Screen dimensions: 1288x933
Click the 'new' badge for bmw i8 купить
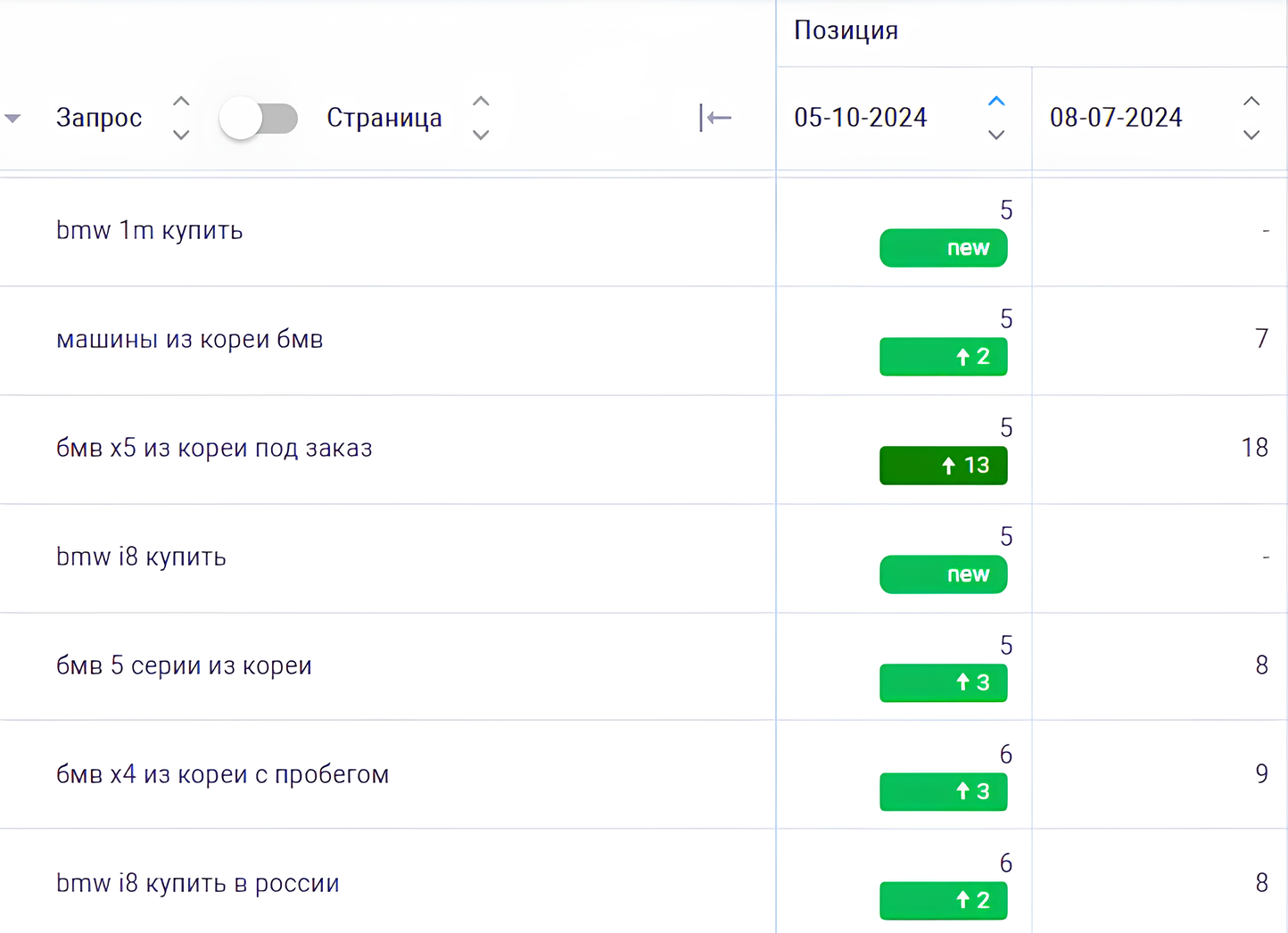click(943, 574)
